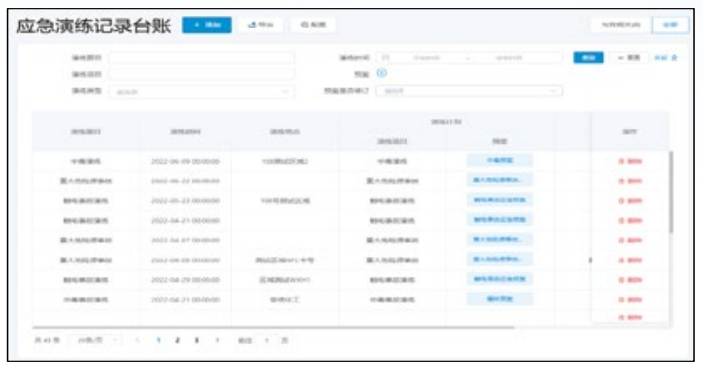Screen dimensions: 703x370
Task: Go to page 2 in pagination
Action: coord(178,340)
